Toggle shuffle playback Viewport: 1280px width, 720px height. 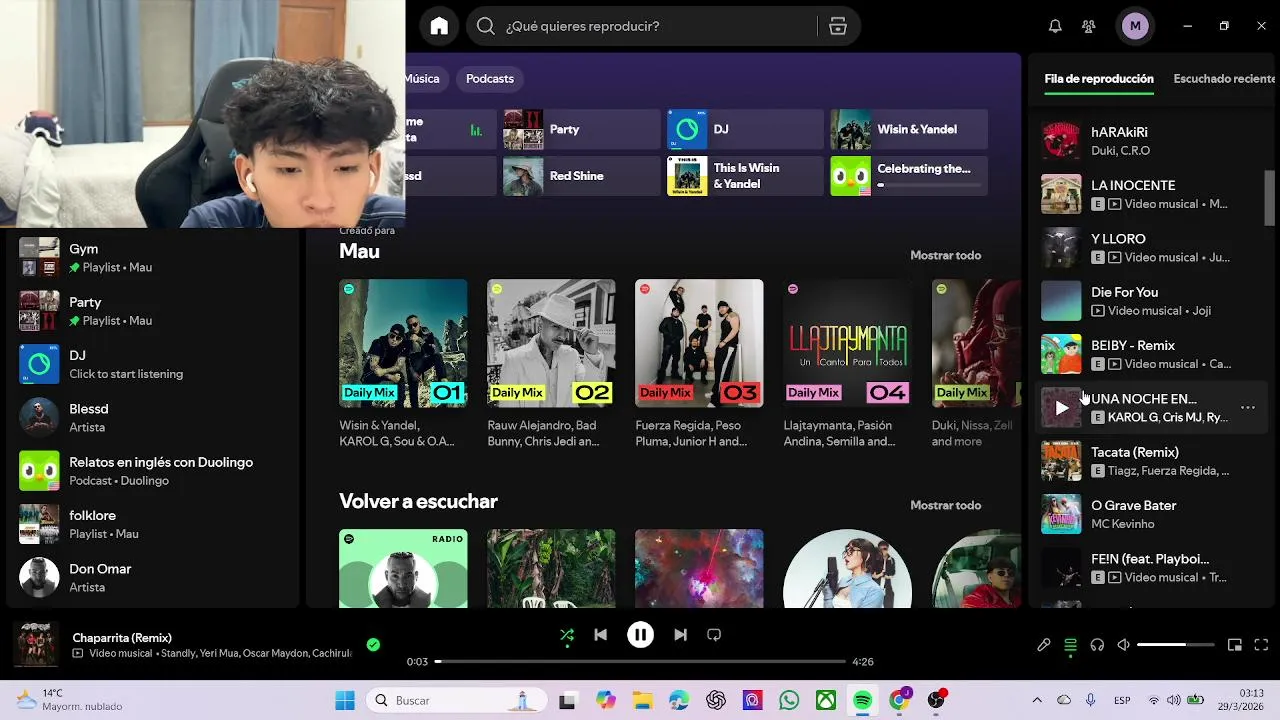[567, 635]
